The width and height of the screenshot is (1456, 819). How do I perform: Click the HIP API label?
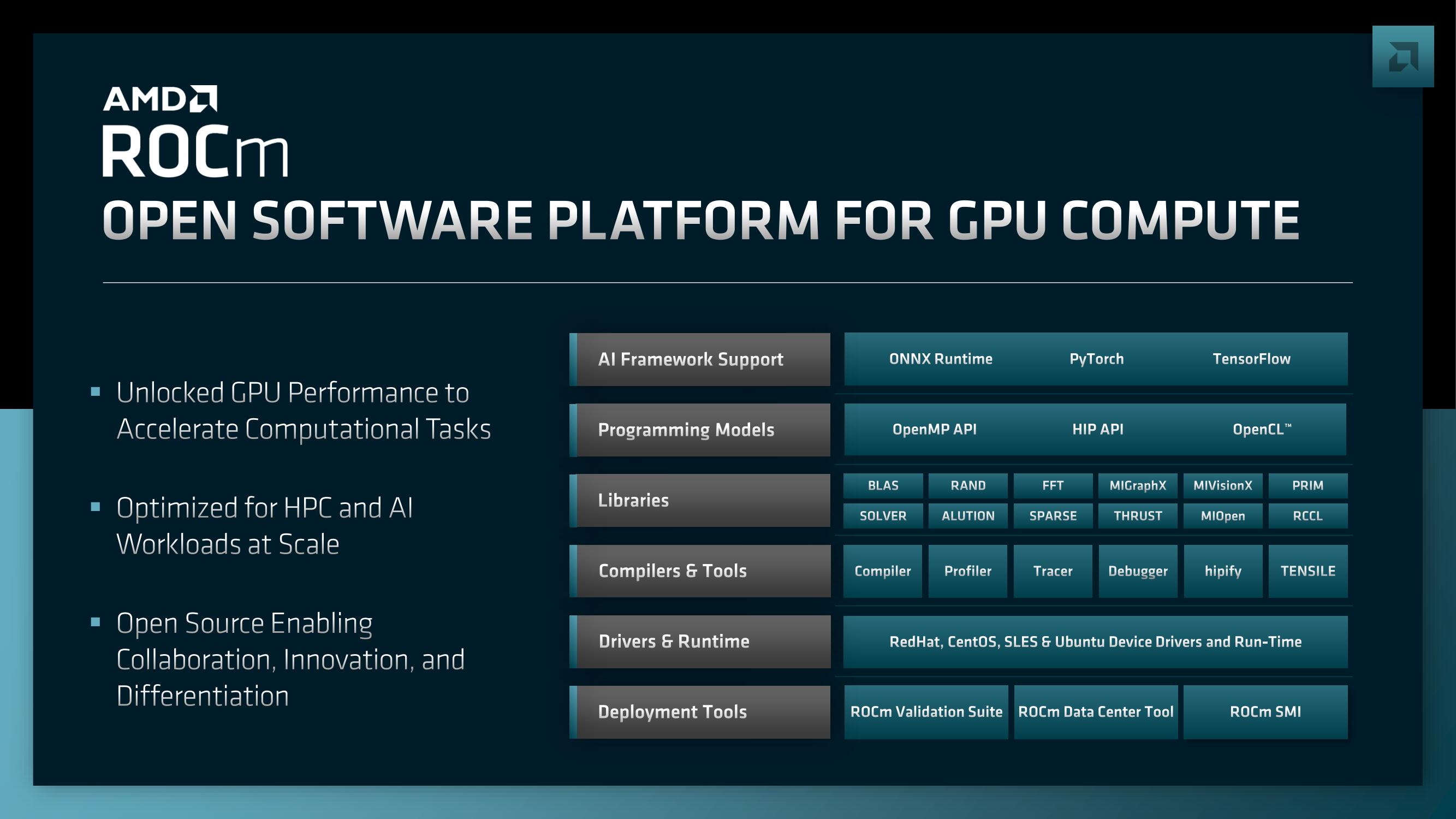(x=1098, y=430)
